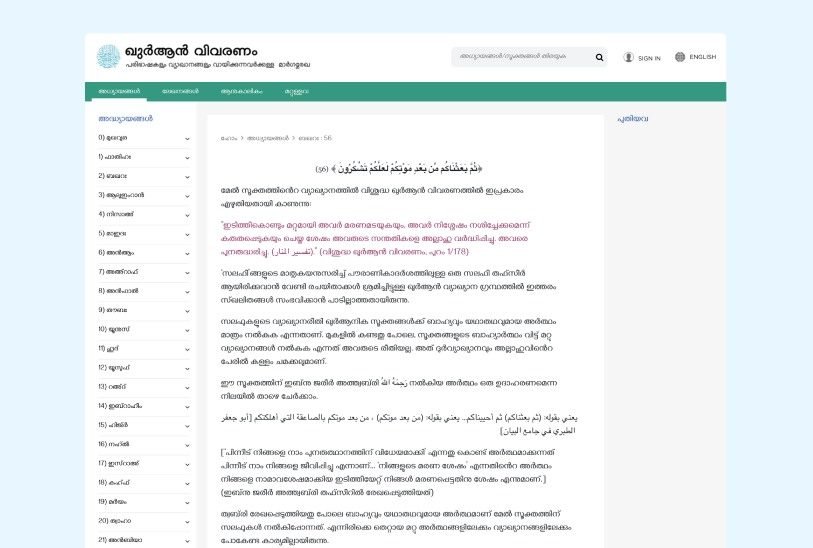Click the home link in the breadcrumb
813x548 pixels.
pos(229,138)
